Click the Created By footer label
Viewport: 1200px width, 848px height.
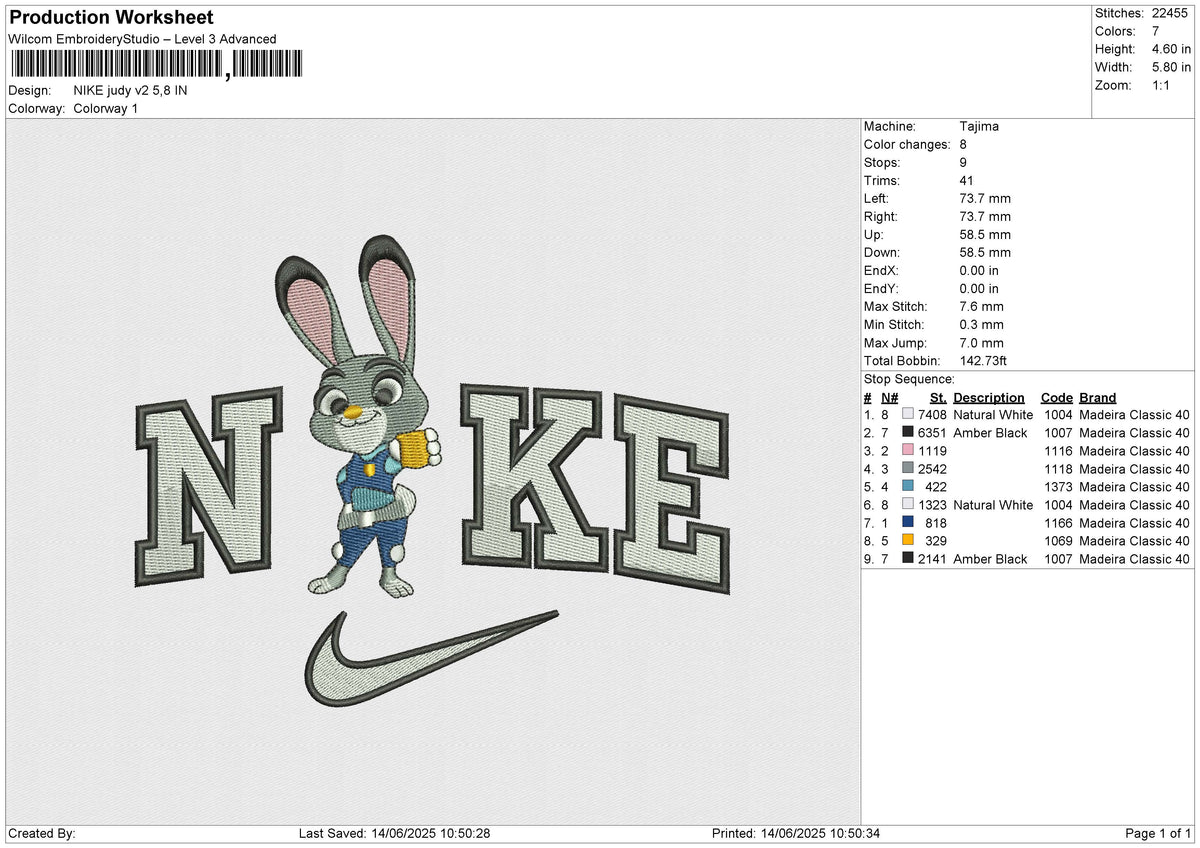[x=41, y=834]
